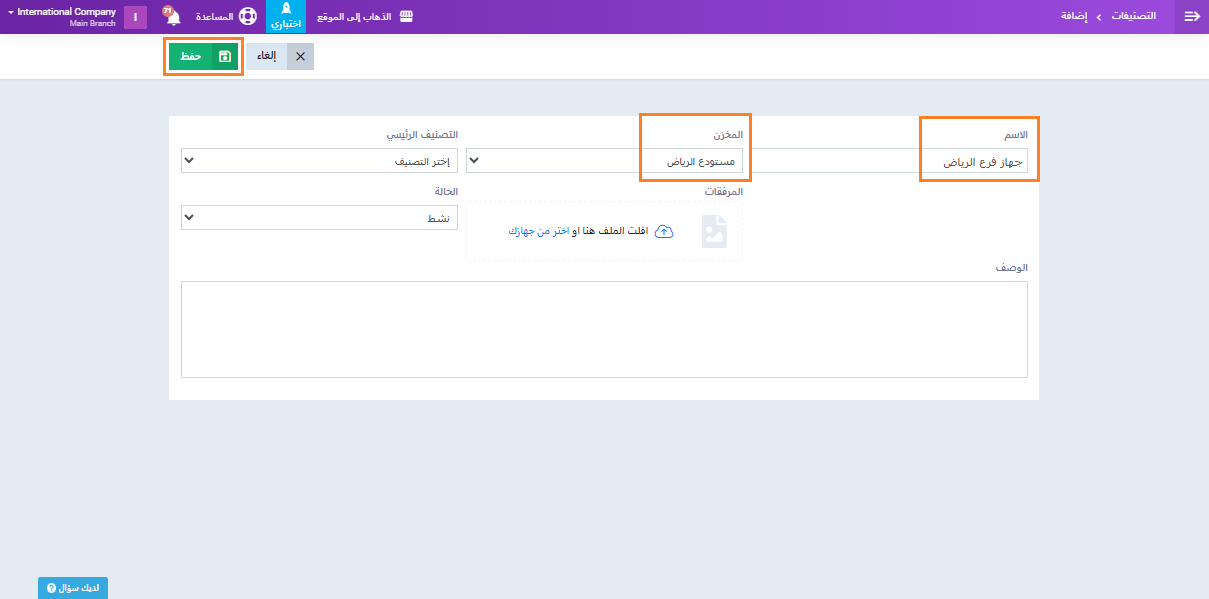Click the help lifebuoy icon
Screen dimensions: 1209x599
[247, 17]
